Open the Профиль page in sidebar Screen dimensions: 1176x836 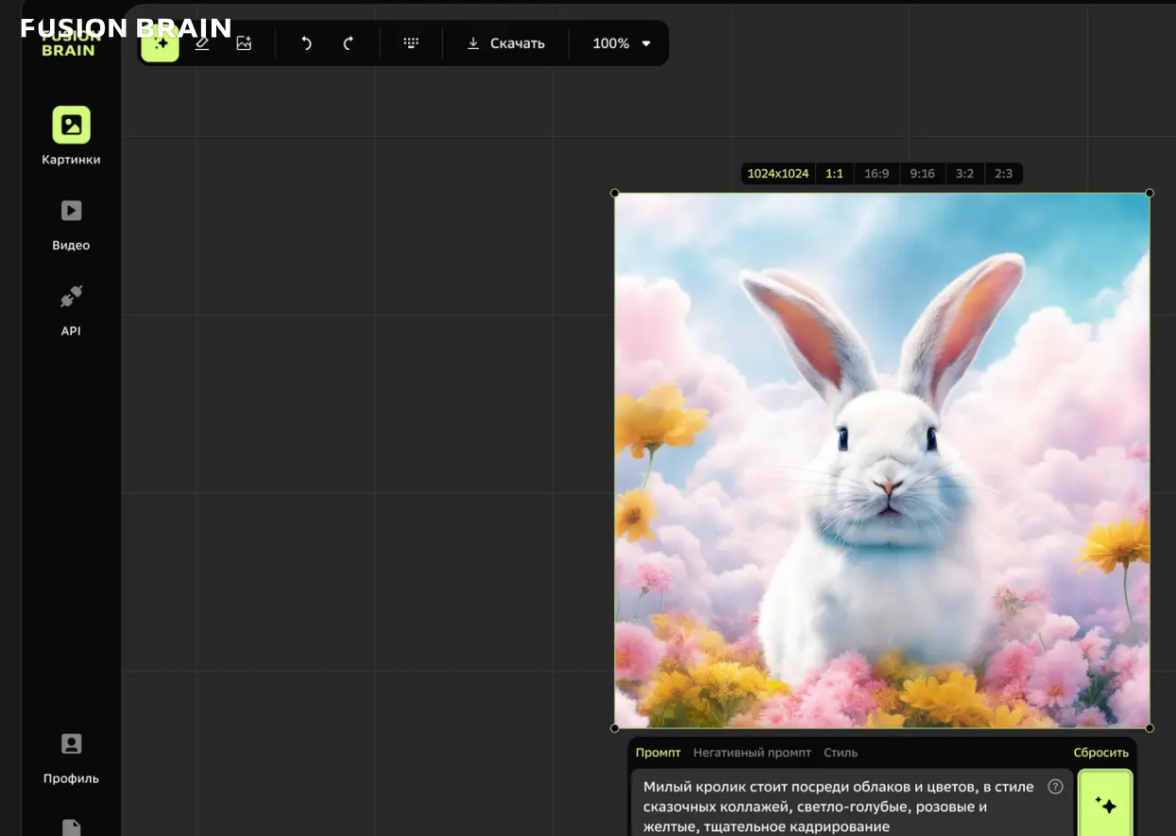tap(71, 757)
